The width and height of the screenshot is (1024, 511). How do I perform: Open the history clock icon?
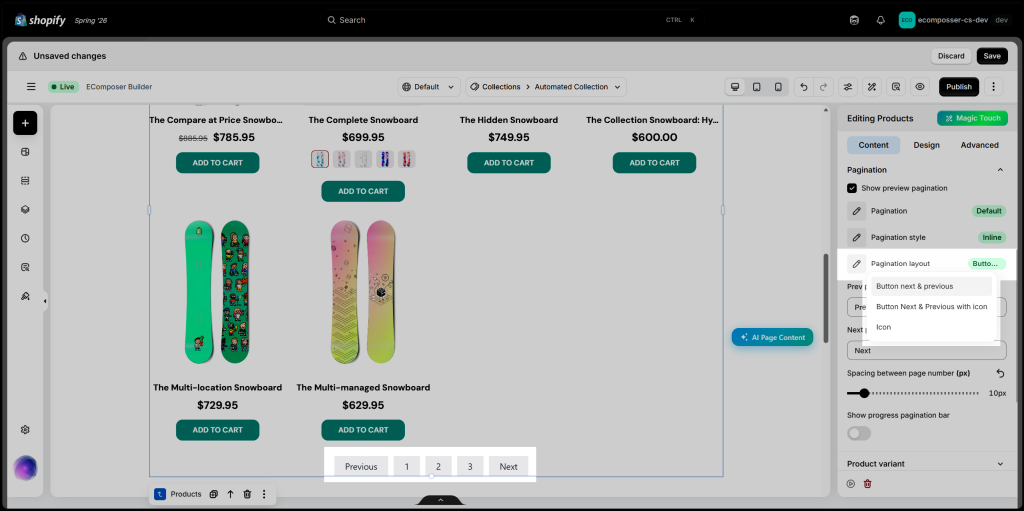point(25,239)
